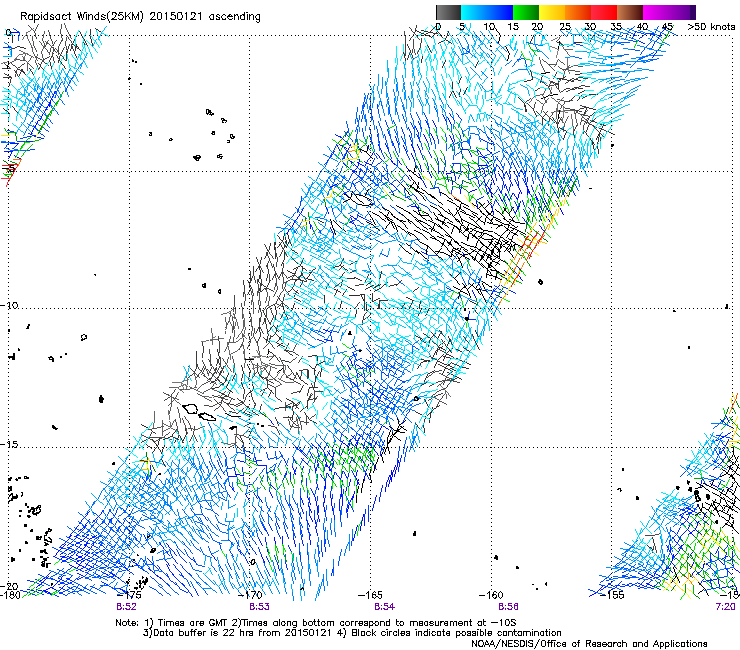Click the '-170' longitude axis label
The width and height of the screenshot is (740, 650).
(251, 595)
